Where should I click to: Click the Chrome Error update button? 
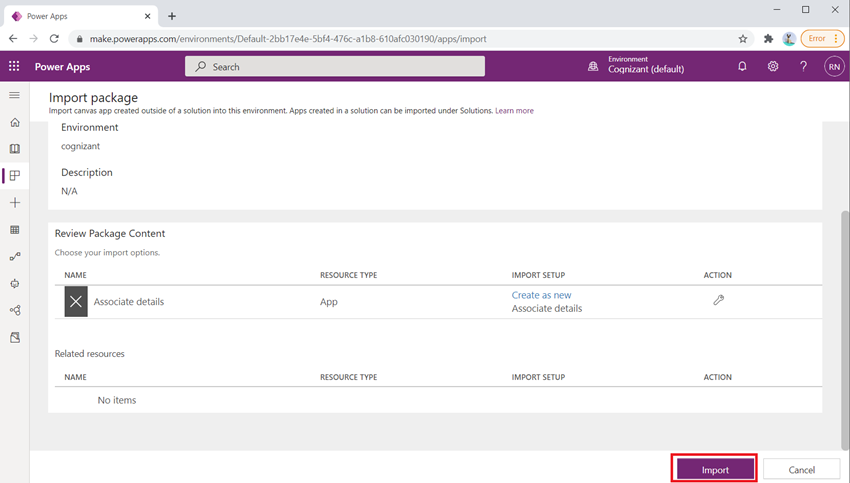[x=822, y=38]
